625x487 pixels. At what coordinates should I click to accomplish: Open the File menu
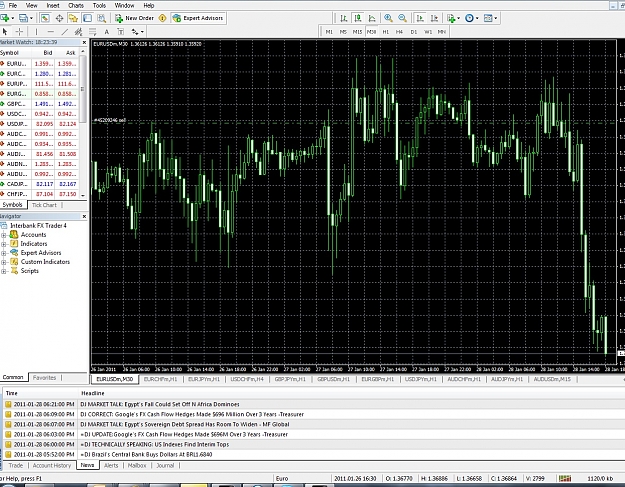pos(13,6)
